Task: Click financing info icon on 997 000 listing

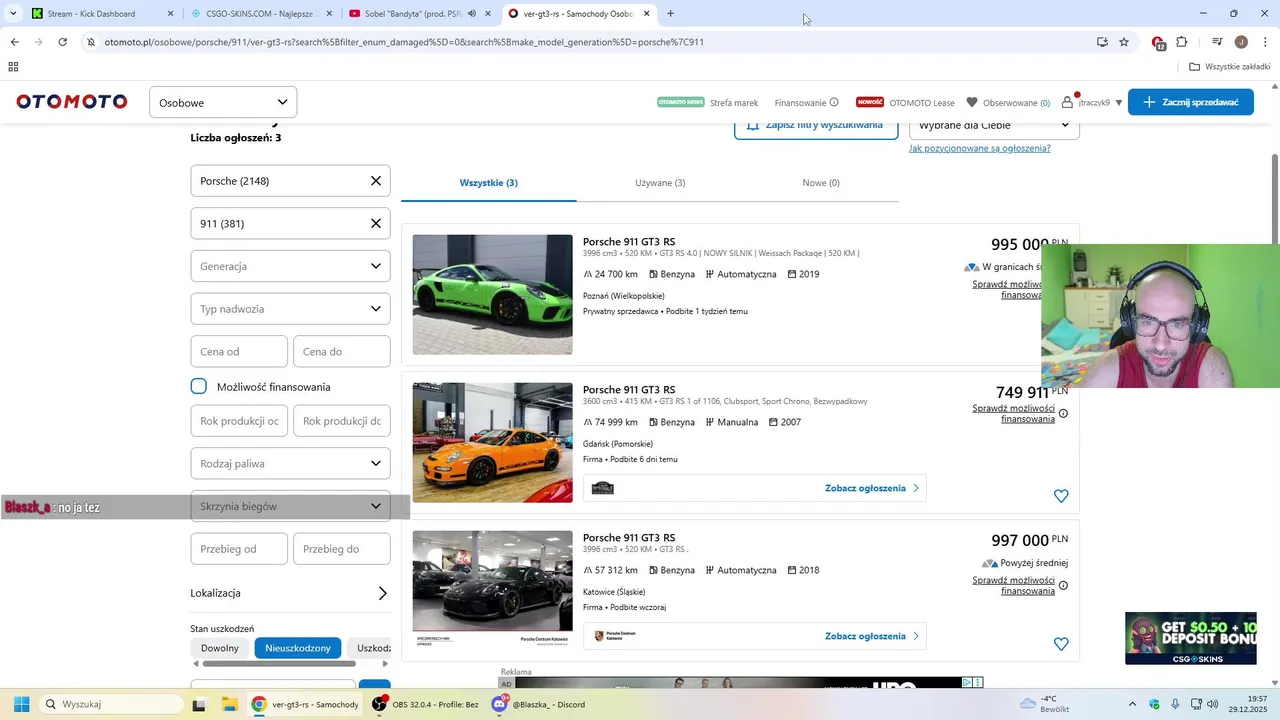Action: pyautogui.click(x=1063, y=586)
